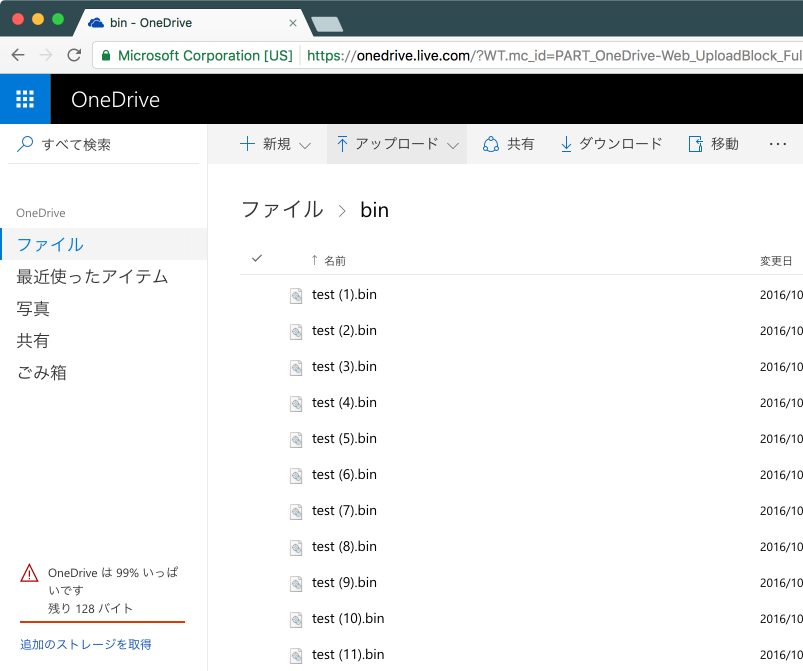
Task: Click the share icon in toolbar
Action: [x=491, y=145]
